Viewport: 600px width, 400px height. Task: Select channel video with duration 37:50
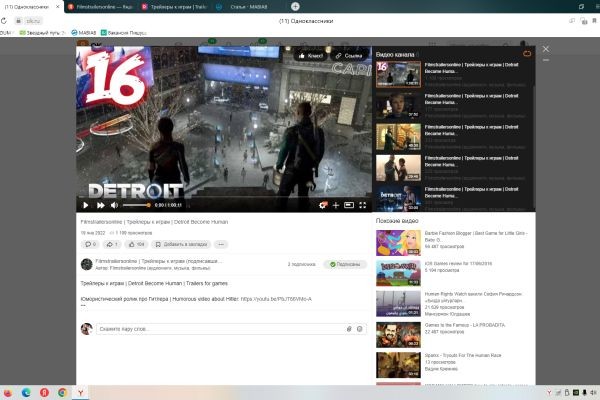pos(398,105)
